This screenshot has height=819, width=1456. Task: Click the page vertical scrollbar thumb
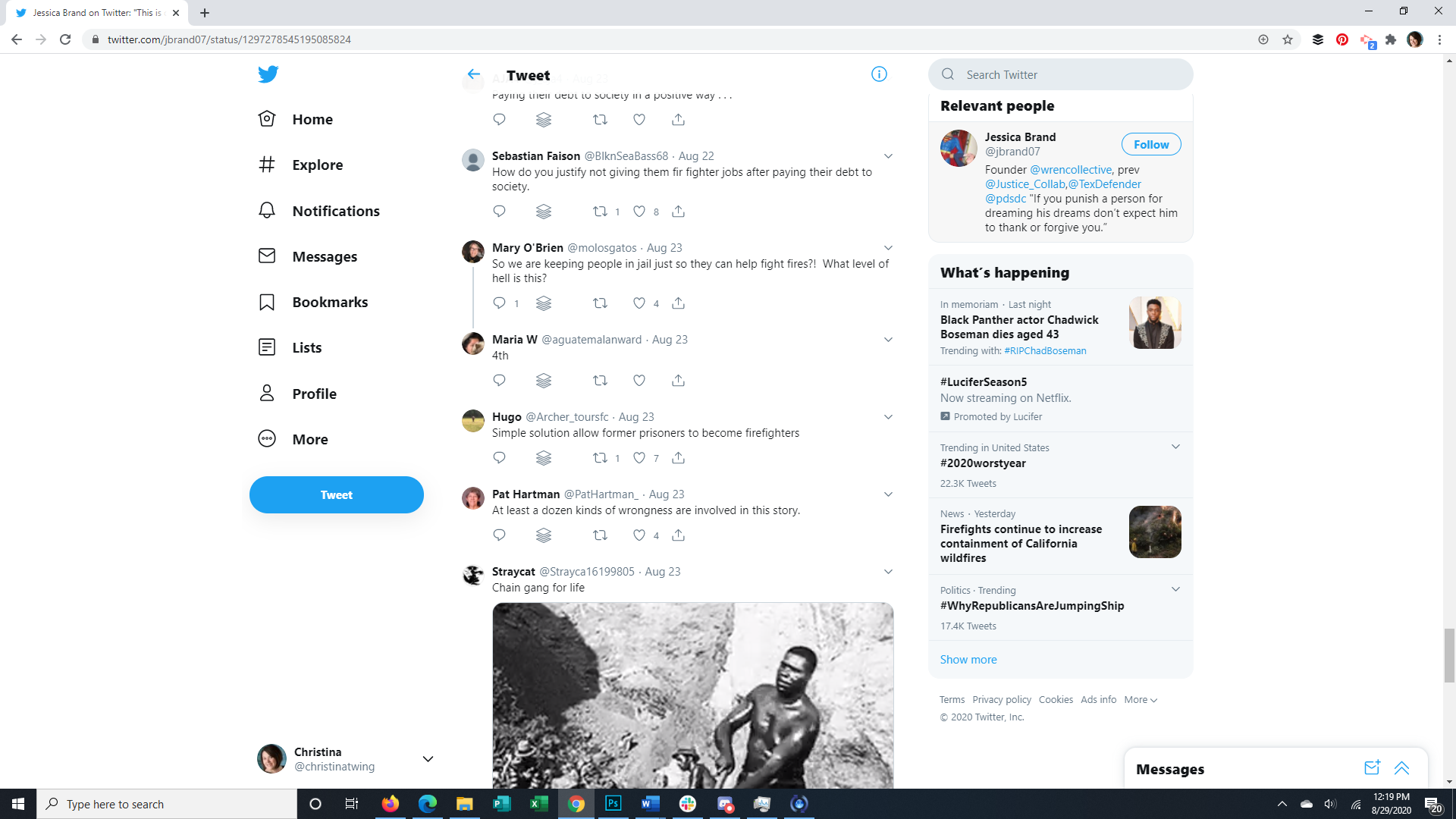pyautogui.click(x=1449, y=655)
